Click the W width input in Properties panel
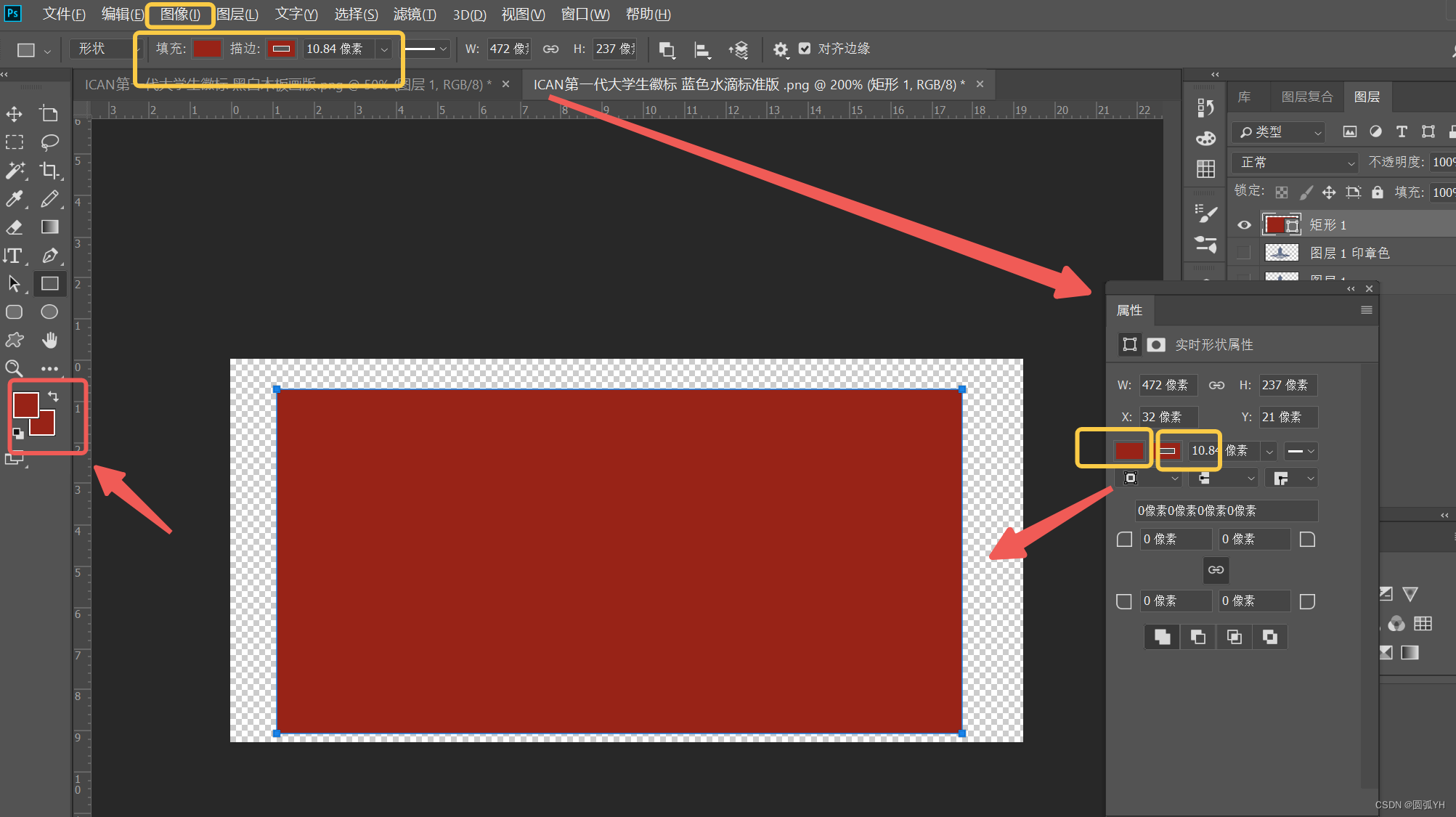Screen dimensions: 1456x817 (x=1168, y=385)
